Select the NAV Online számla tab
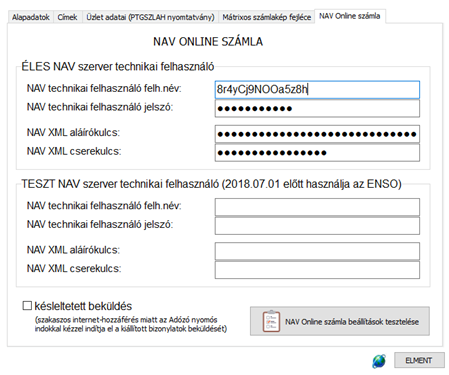Image resolution: width=449 pixels, height=375 pixels. (x=350, y=16)
